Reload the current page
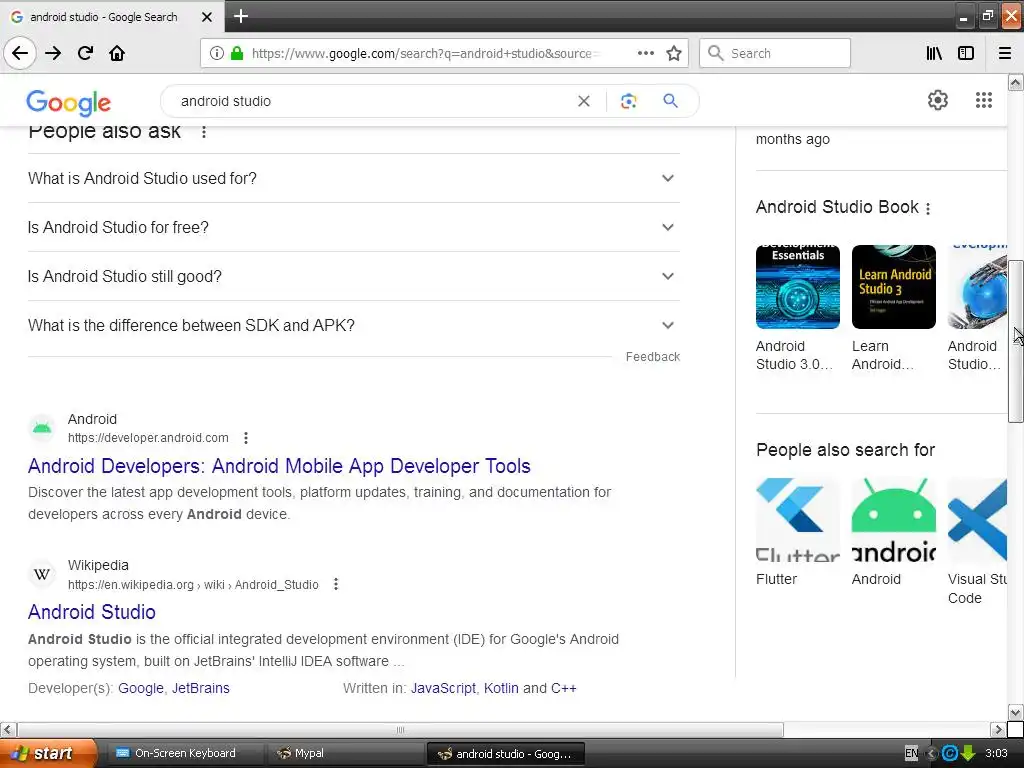 pyautogui.click(x=85, y=53)
